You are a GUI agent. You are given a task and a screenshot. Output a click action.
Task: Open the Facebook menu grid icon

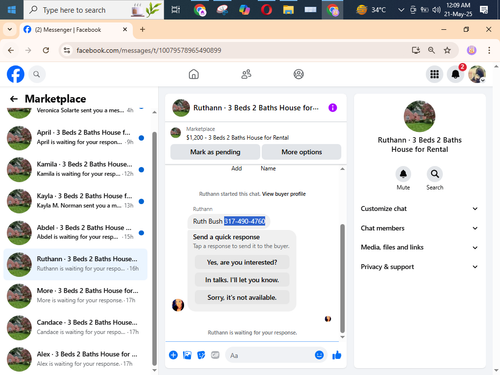click(x=434, y=74)
